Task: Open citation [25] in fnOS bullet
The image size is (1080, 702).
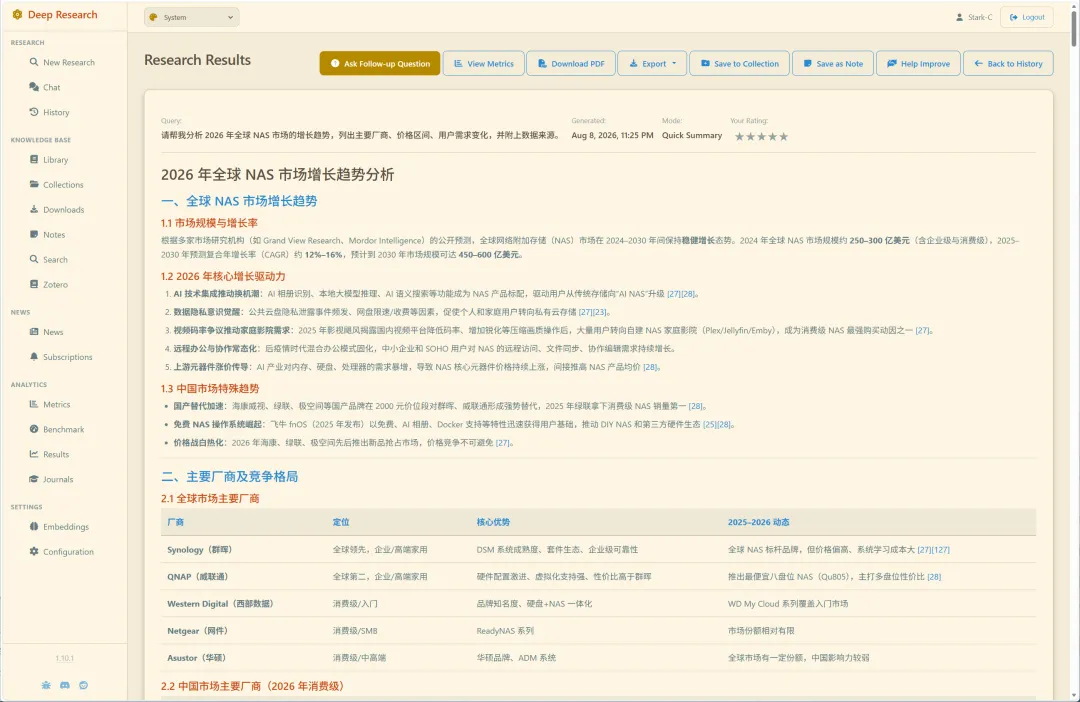Action: 709,424
